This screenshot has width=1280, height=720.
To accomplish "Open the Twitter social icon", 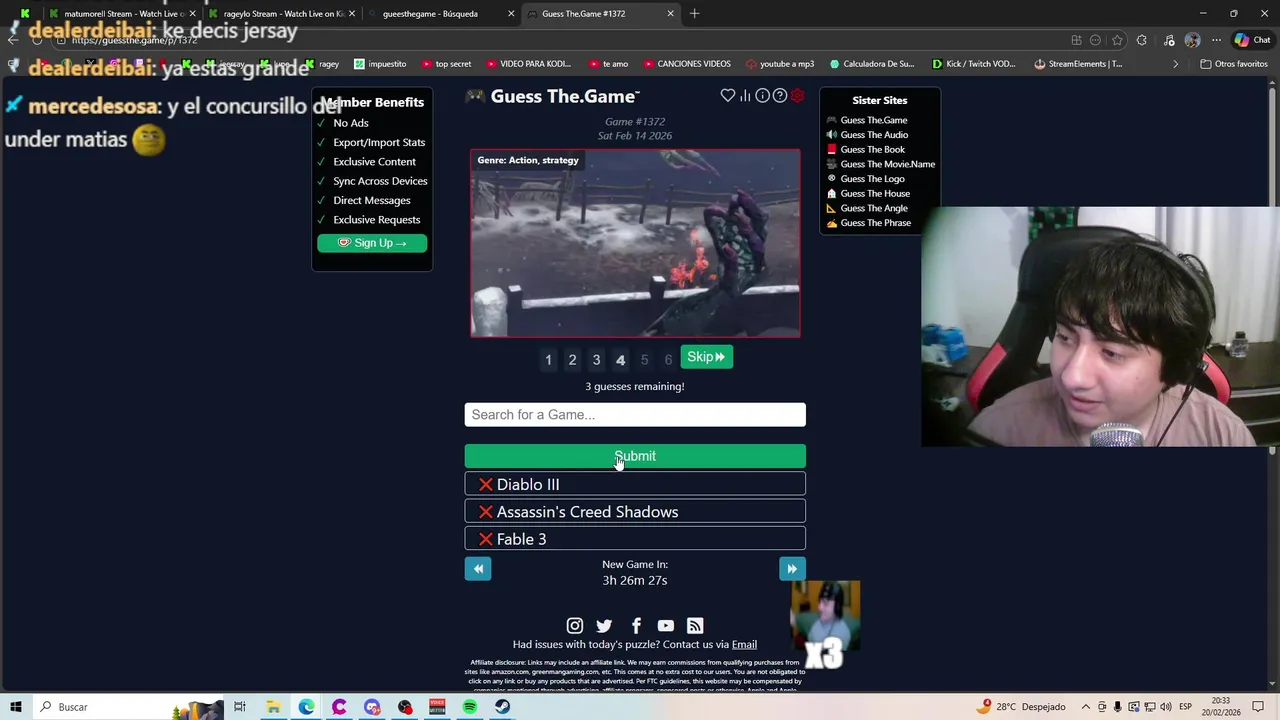I will pyautogui.click(x=604, y=626).
